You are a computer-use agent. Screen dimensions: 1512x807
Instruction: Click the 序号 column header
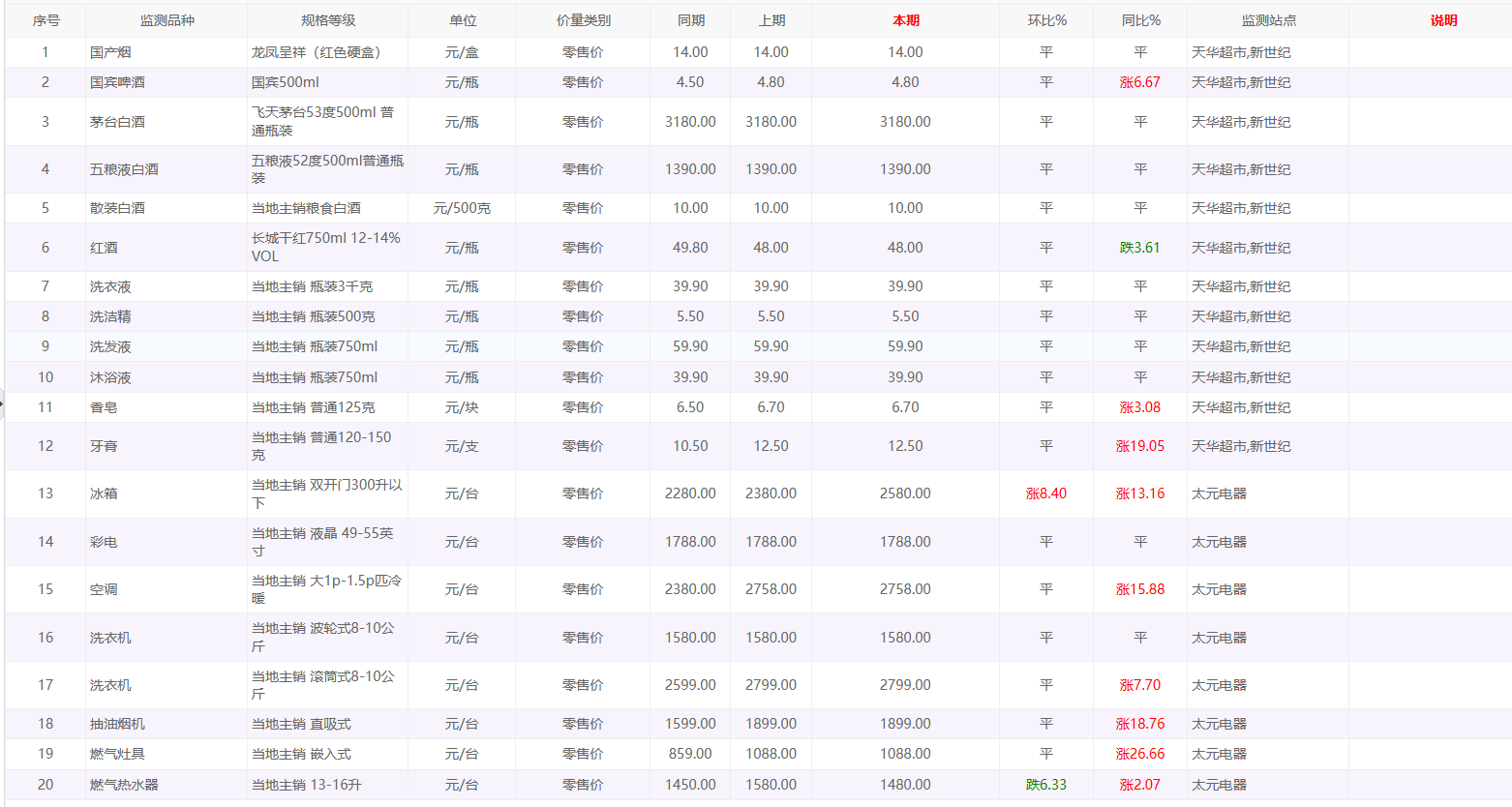[x=45, y=20]
